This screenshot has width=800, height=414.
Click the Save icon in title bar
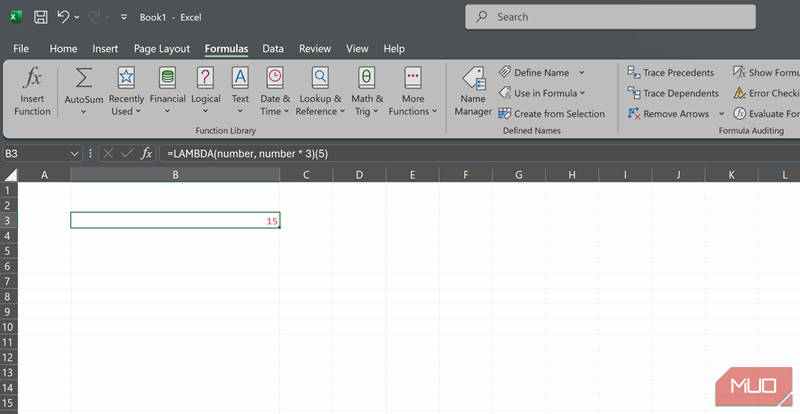41,17
